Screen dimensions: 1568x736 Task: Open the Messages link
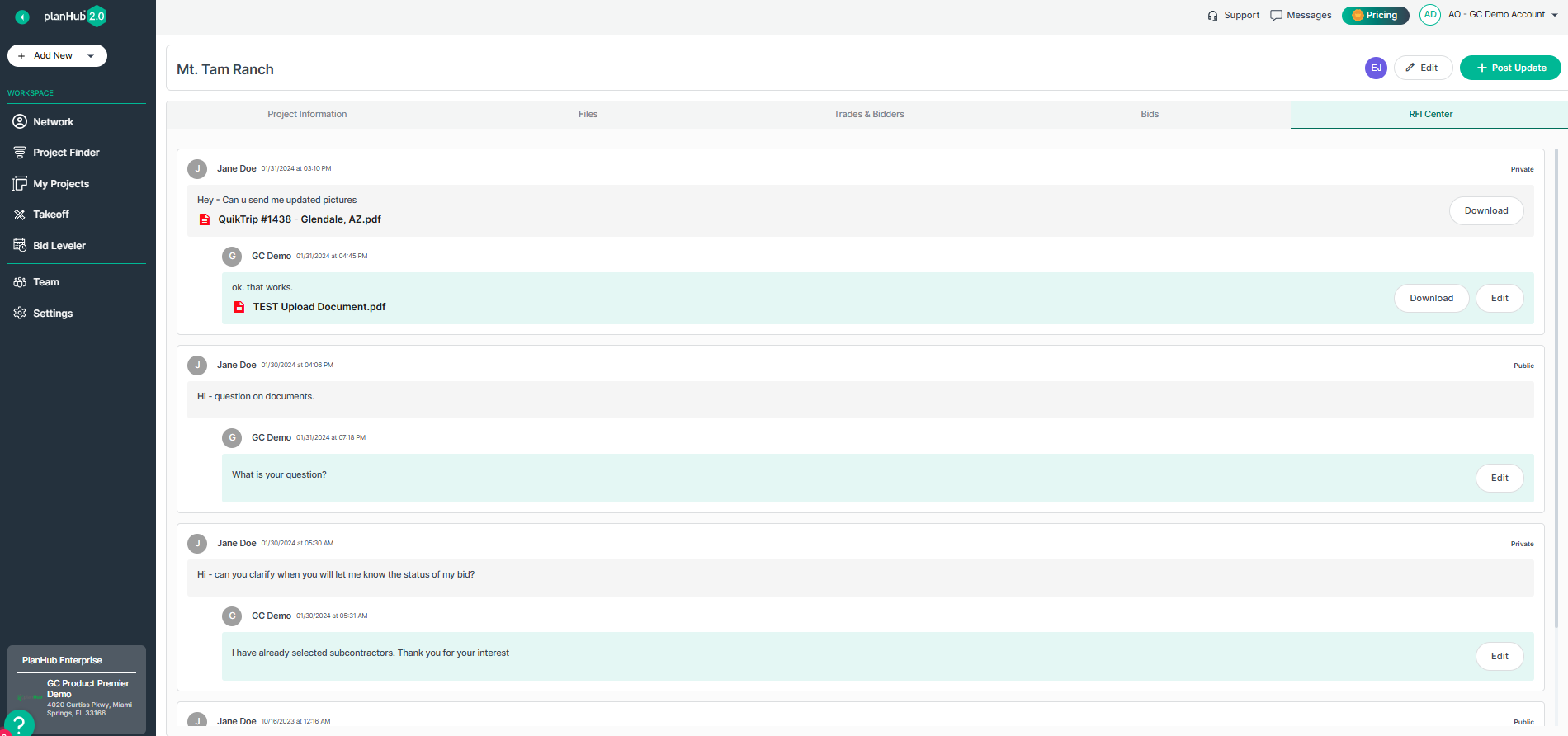pyautogui.click(x=1309, y=16)
